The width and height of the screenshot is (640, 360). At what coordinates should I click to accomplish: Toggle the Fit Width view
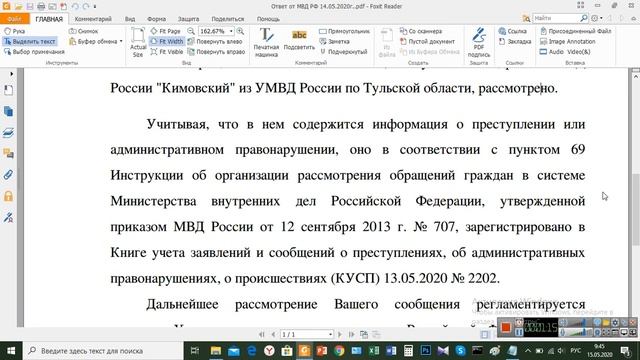click(x=167, y=41)
